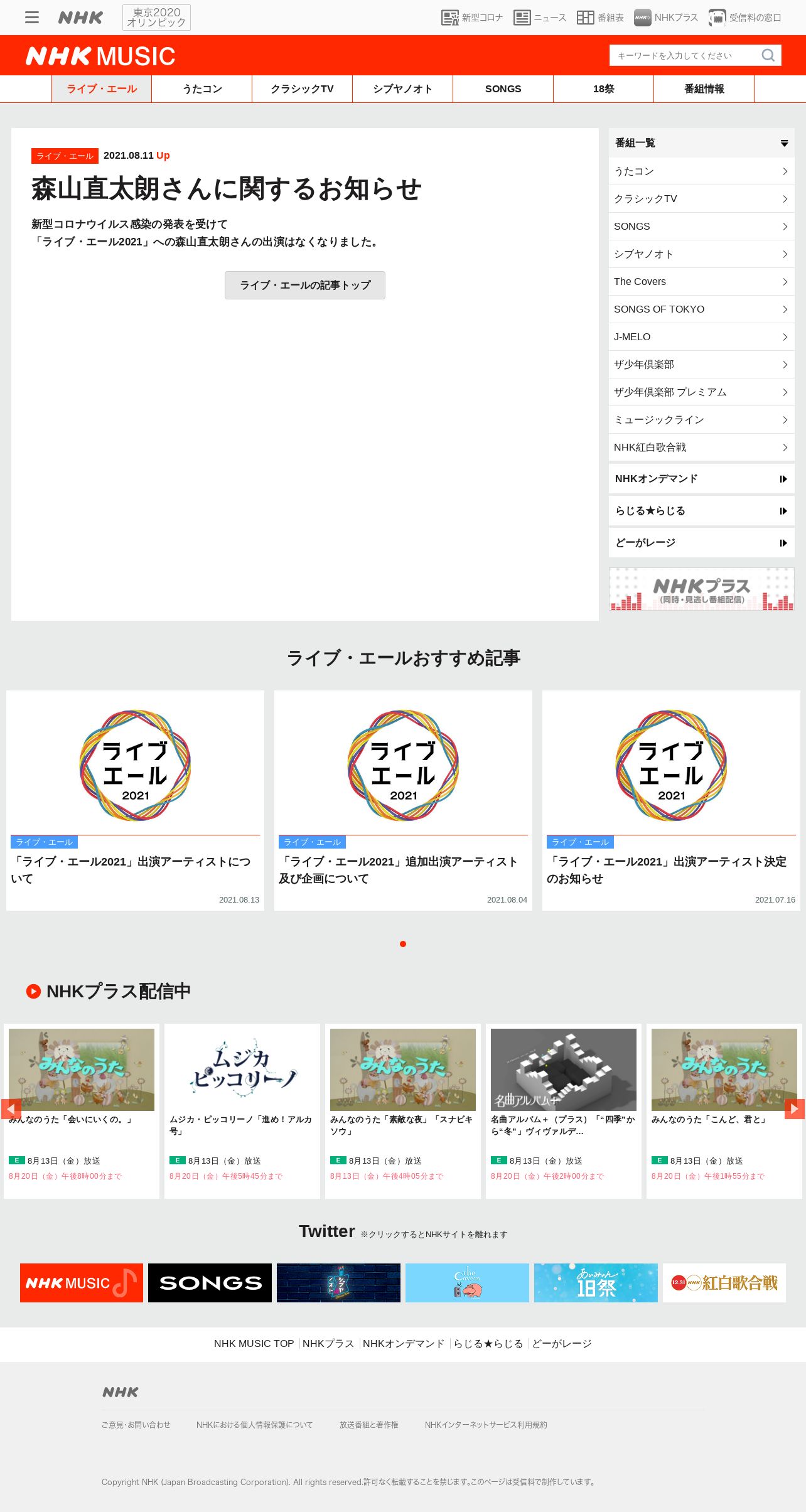Click NHKオンデマンド footer link
806x1512 pixels.
point(404,1344)
